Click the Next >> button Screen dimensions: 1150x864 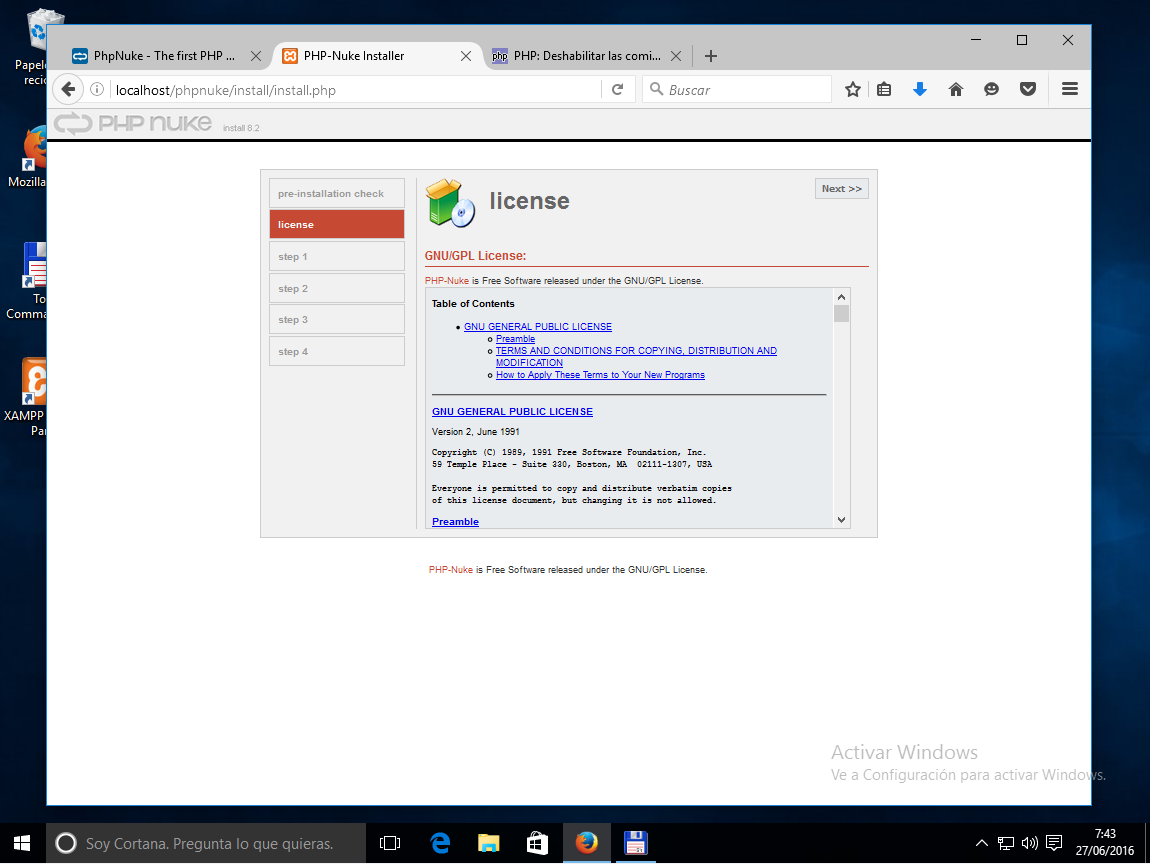click(841, 188)
